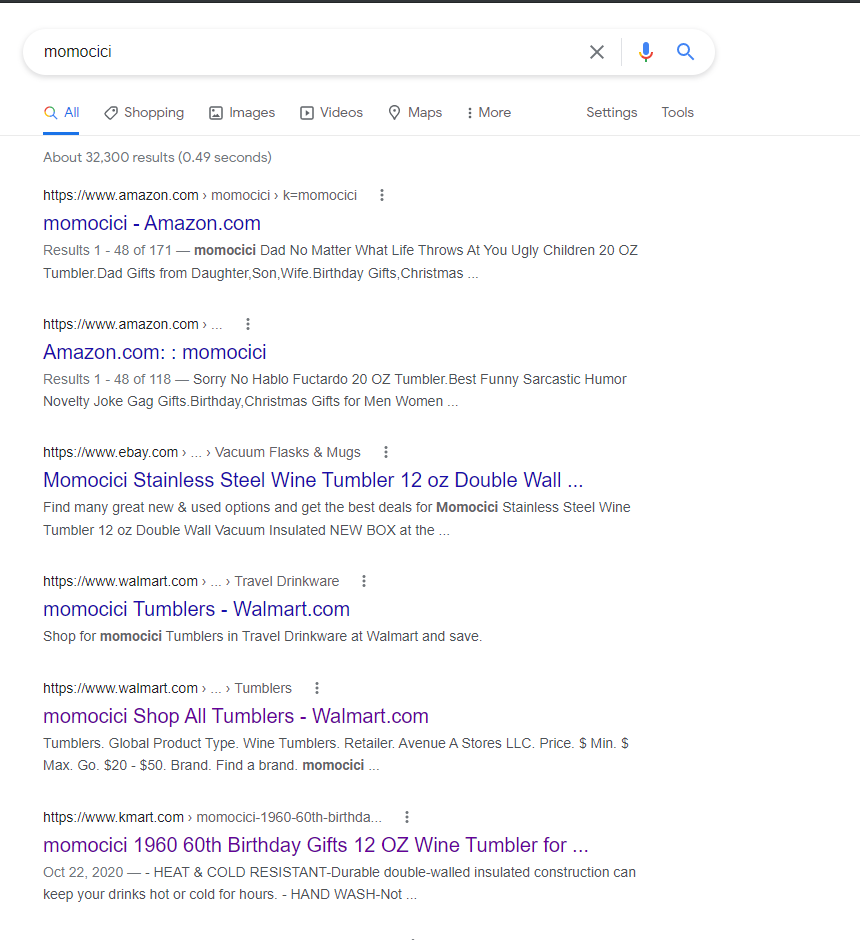Screen dimensions: 860x940
Task: Open search Tools options
Action: pyautogui.click(x=677, y=113)
